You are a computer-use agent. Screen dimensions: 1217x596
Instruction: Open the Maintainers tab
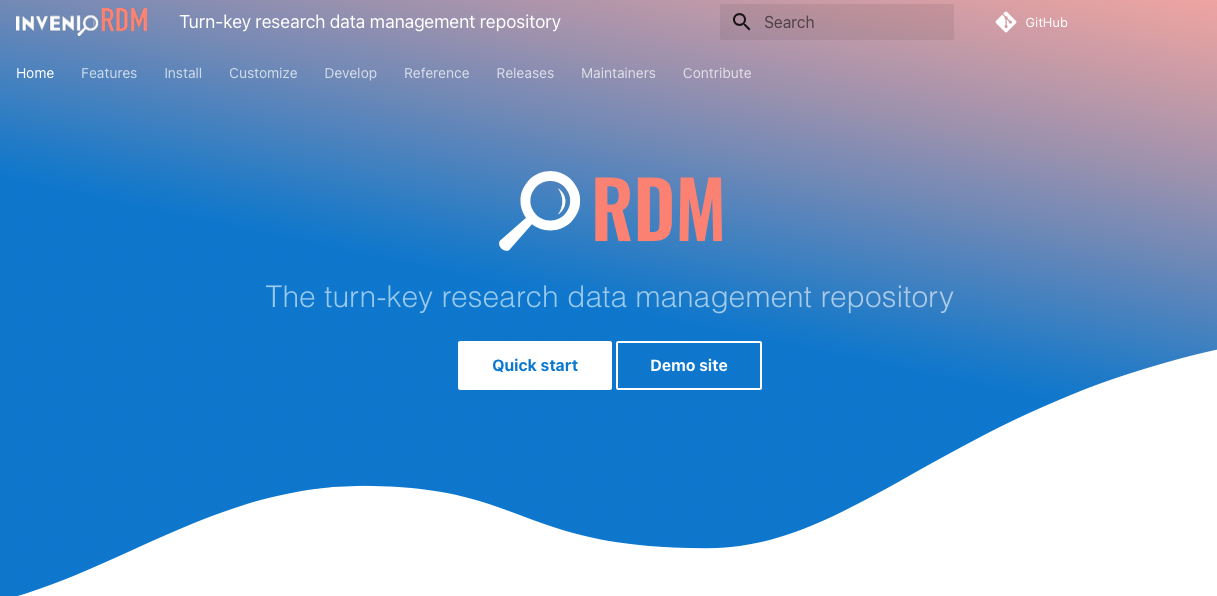point(618,73)
